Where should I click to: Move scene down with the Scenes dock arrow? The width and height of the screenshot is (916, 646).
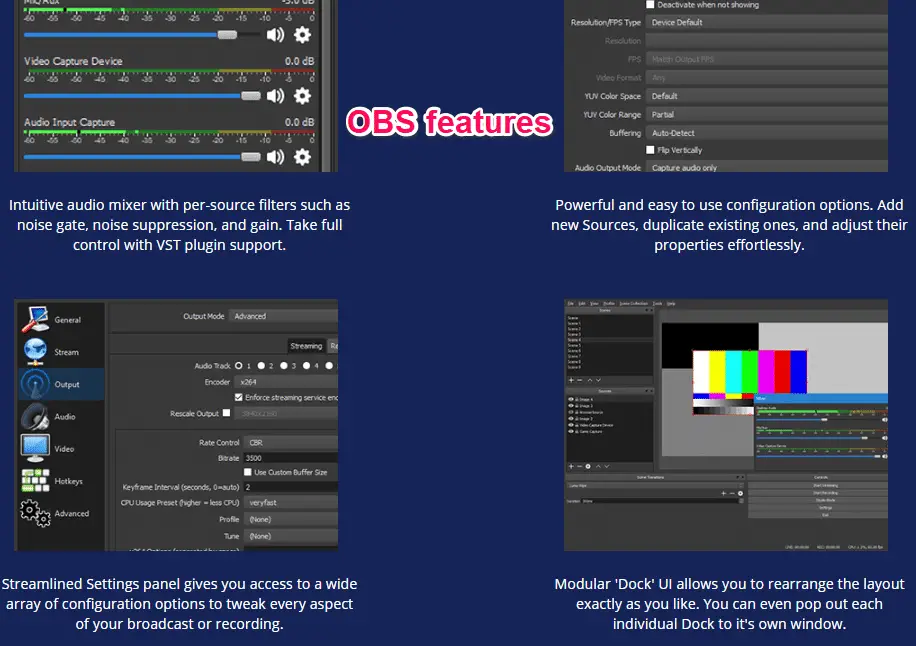(x=598, y=380)
